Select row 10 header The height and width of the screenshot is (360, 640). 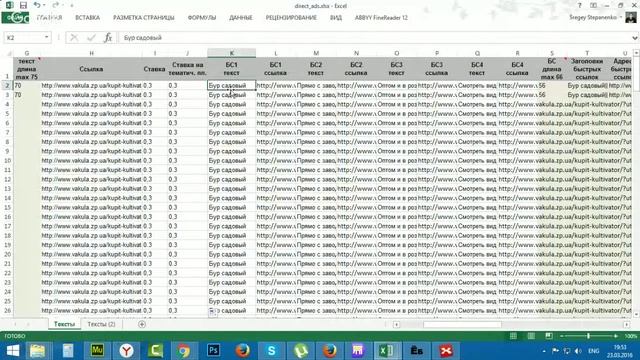[x=7, y=160]
